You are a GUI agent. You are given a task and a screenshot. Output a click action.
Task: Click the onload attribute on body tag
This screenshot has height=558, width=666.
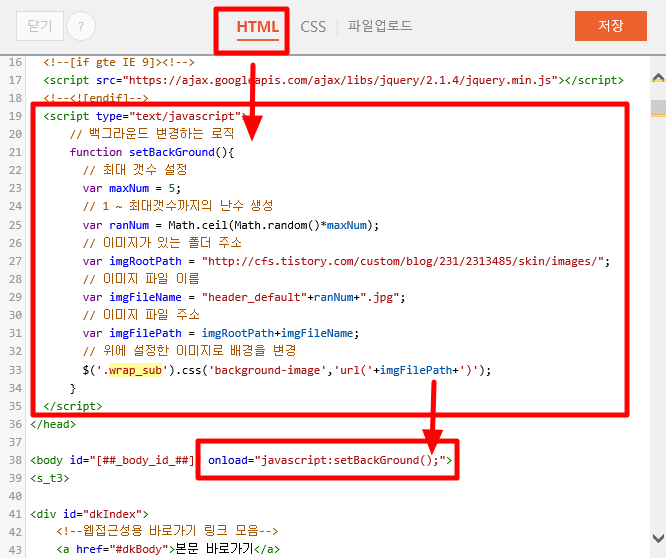pyautogui.click(x=326, y=460)
